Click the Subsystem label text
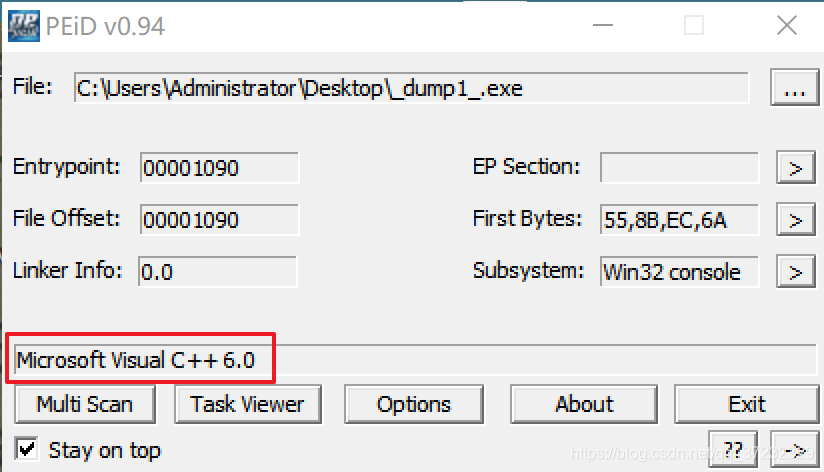824x472 pixels. coord(528,271)
